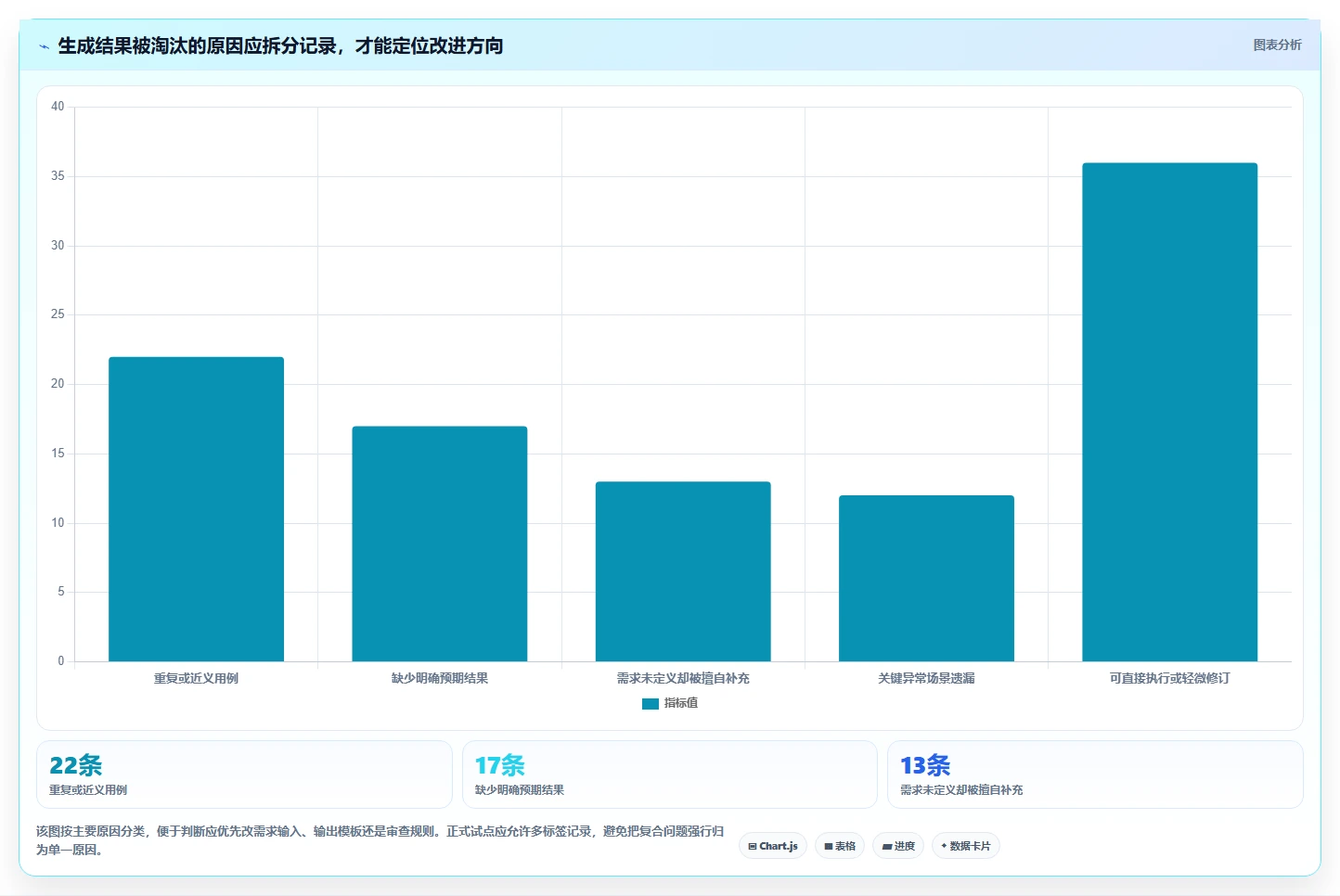Click the 数据卡片 tag
Screen dimensions: 1340x896
966,846
